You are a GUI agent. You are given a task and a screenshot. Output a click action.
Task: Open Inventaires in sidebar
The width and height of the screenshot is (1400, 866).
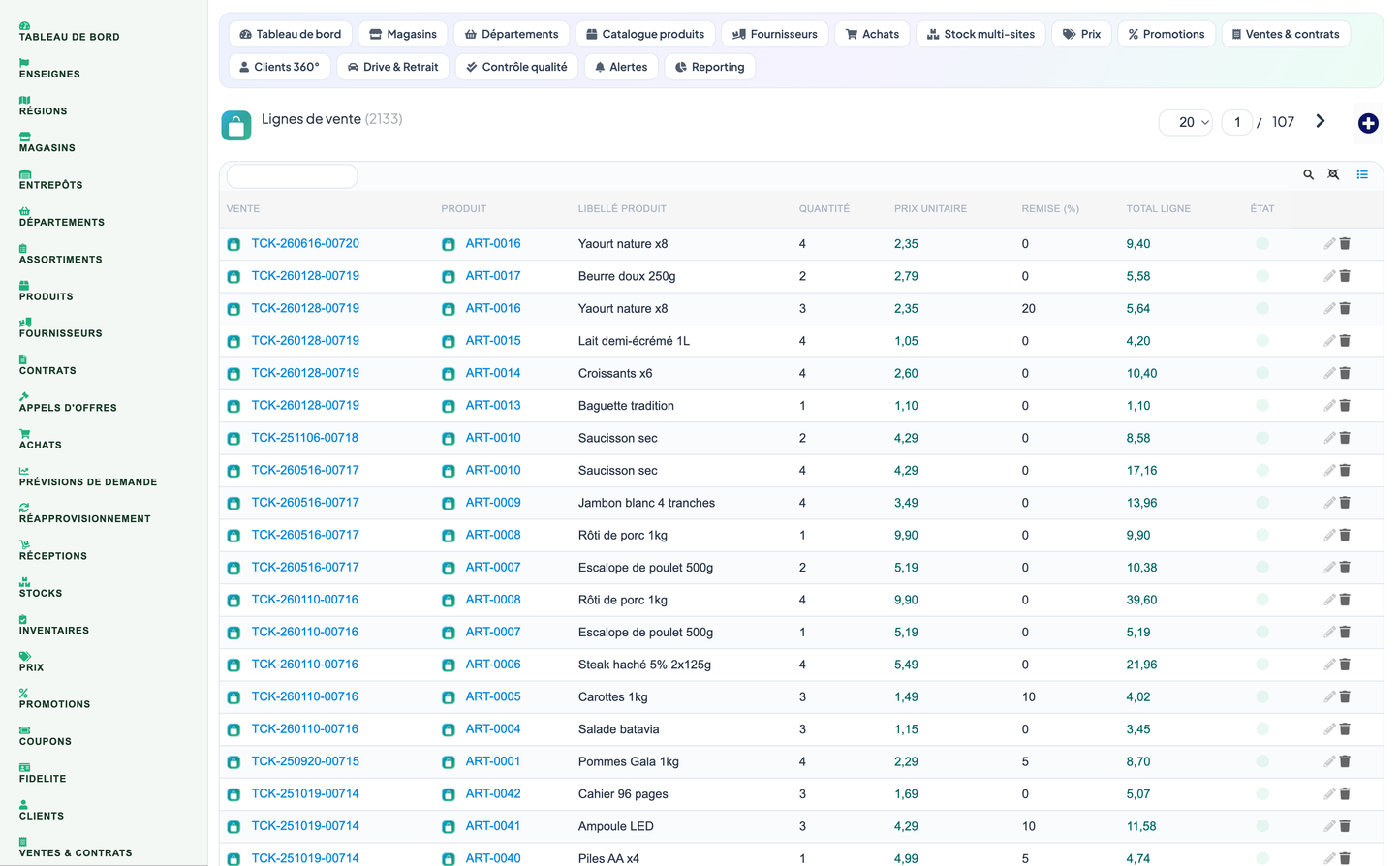click(x=53, y=625)
